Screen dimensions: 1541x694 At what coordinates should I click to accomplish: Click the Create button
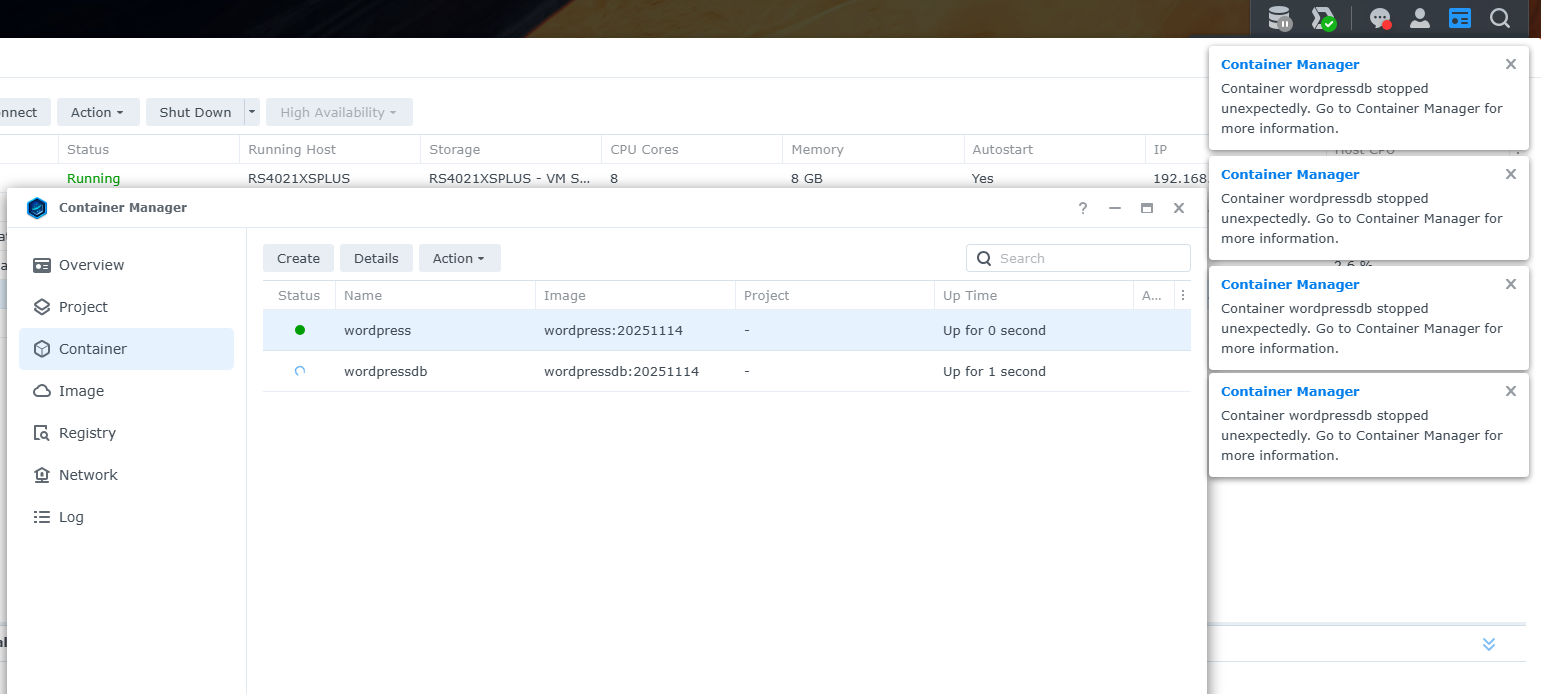pyautogui.click(x=298, y=258)
